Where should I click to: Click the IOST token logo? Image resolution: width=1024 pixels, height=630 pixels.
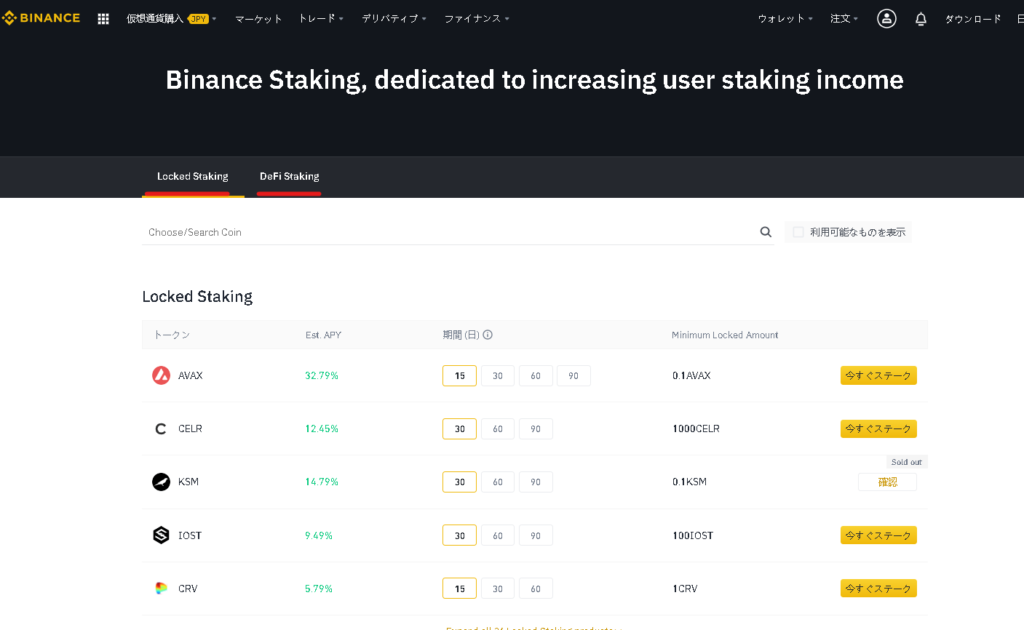coord(161,535)
